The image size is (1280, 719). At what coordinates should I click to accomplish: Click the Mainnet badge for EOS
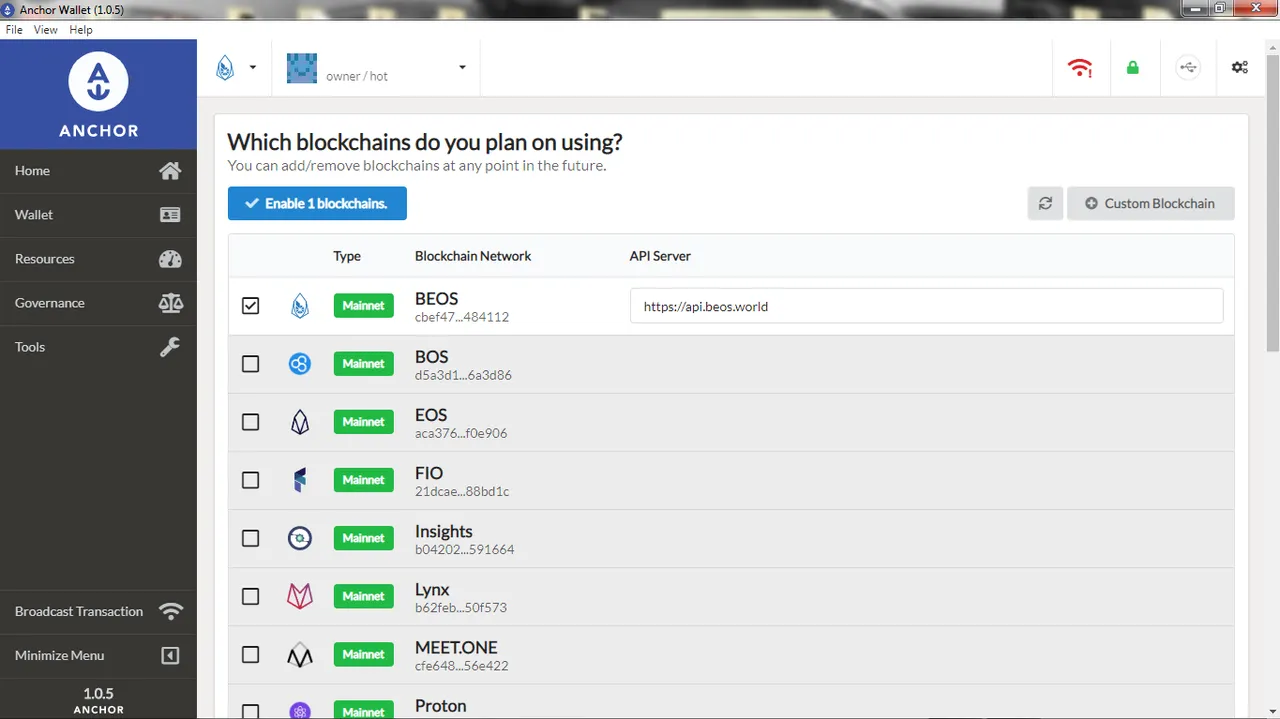click(x=363, y=422)
